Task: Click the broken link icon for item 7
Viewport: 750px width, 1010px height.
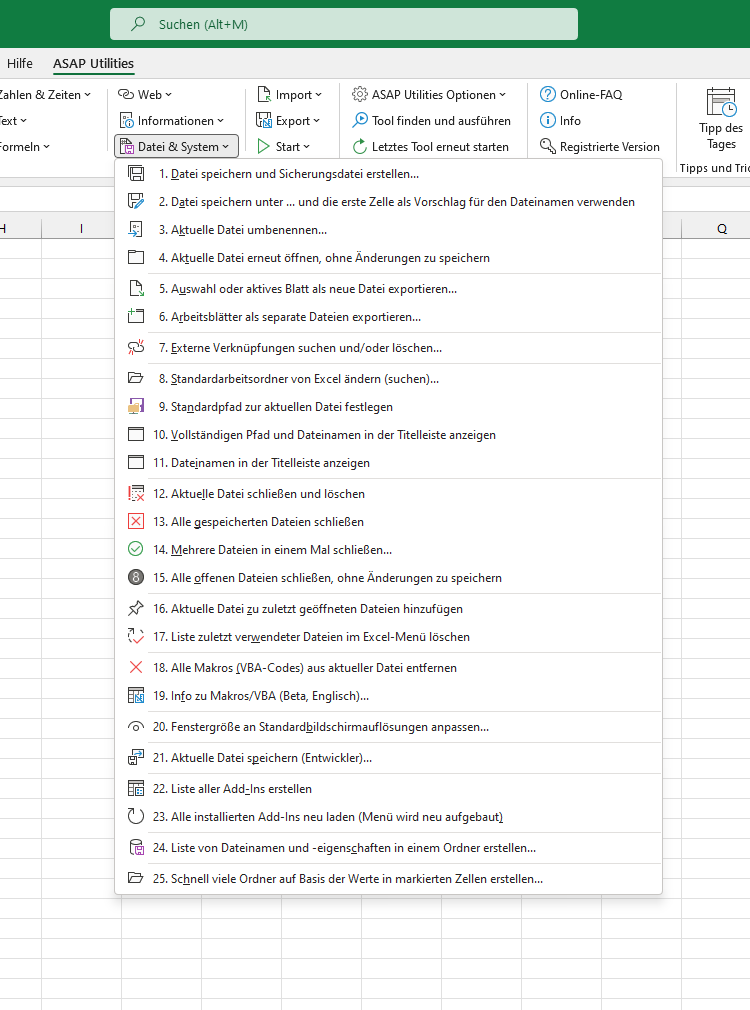Action: pos(136,348)
